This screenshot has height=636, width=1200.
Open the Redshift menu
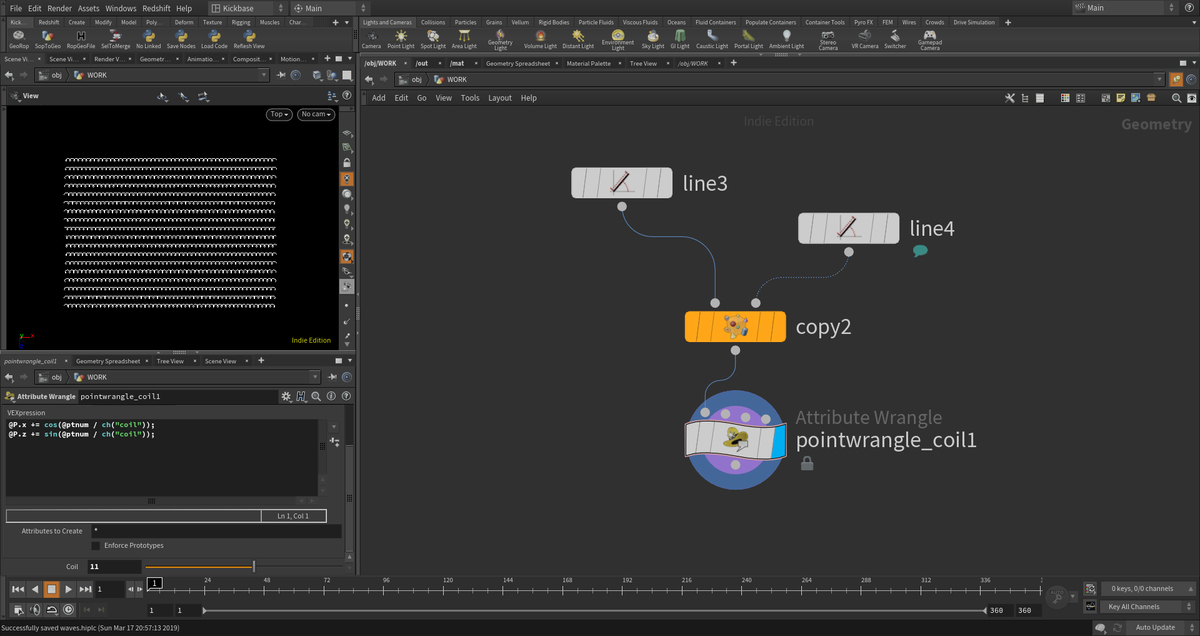coord(154,8)
